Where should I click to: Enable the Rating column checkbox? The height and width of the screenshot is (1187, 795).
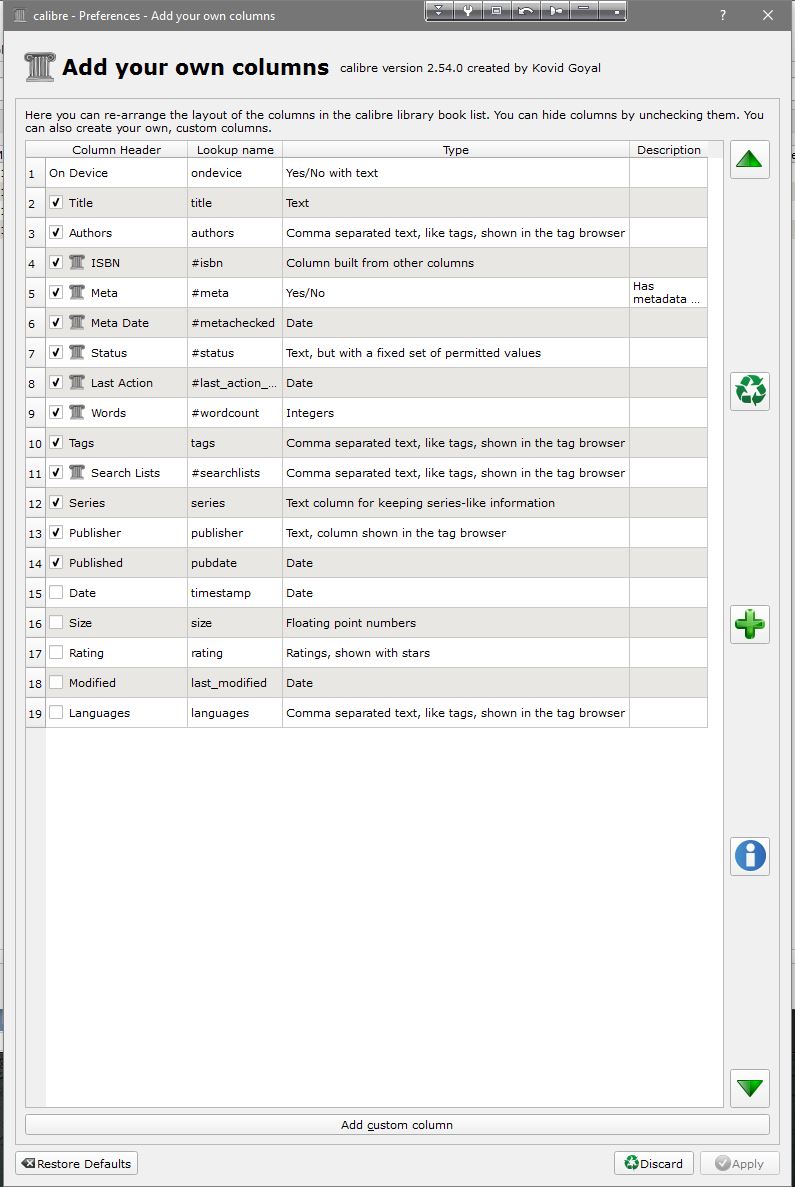pyautogui.click(x=56, y=652)
